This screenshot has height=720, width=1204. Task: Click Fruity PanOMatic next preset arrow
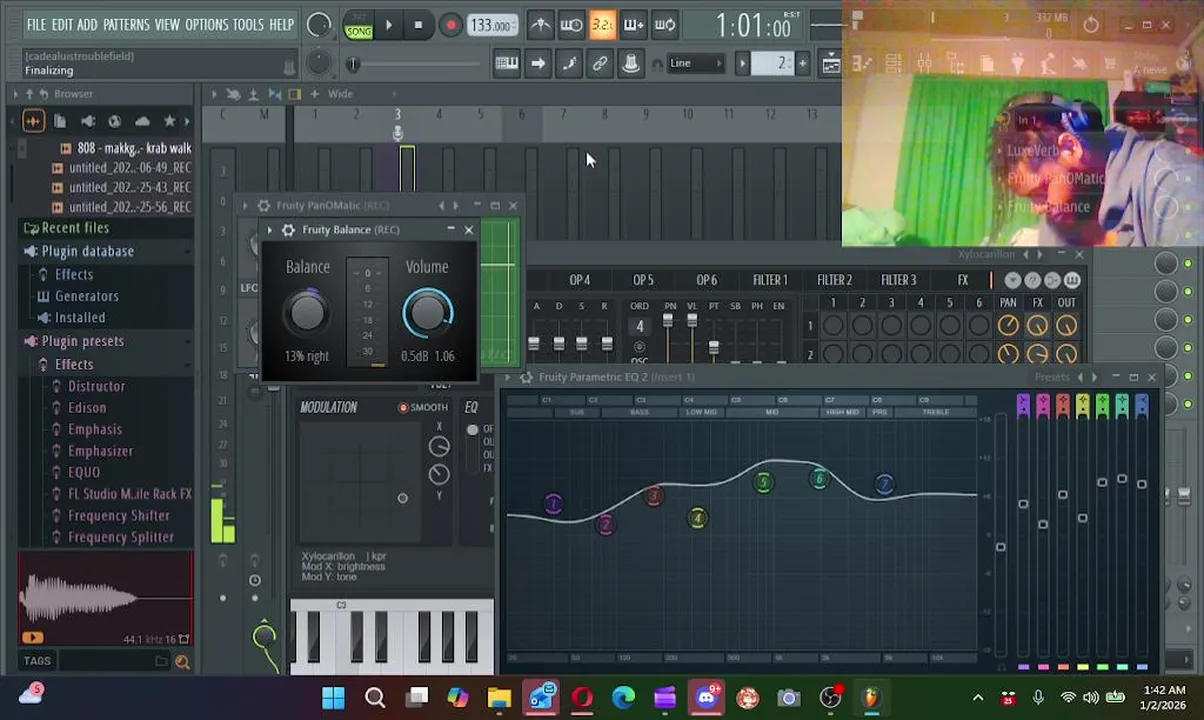[456, 206]
